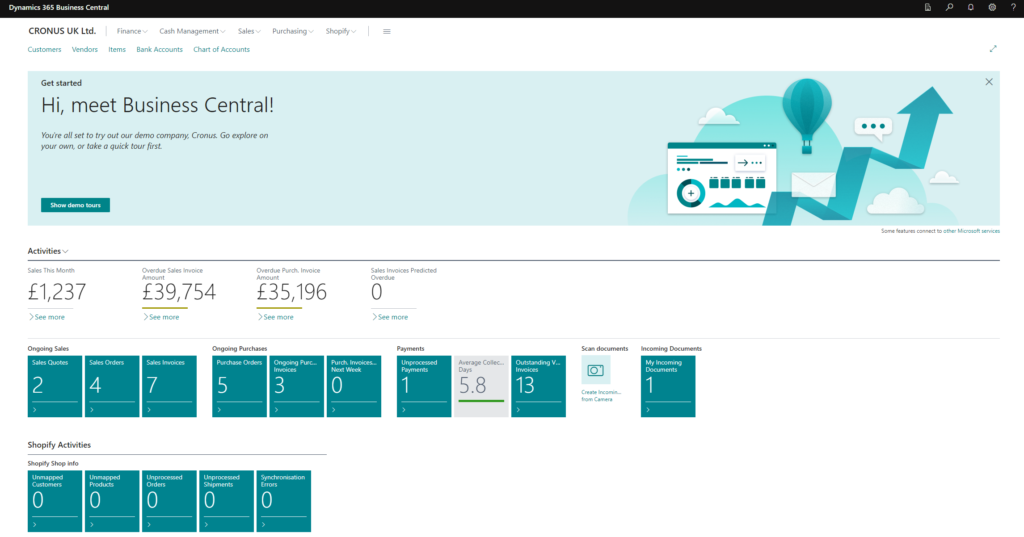
Task: Open the Sales Quotes tile
Action: pyautogui.click(x=55, y=386)
